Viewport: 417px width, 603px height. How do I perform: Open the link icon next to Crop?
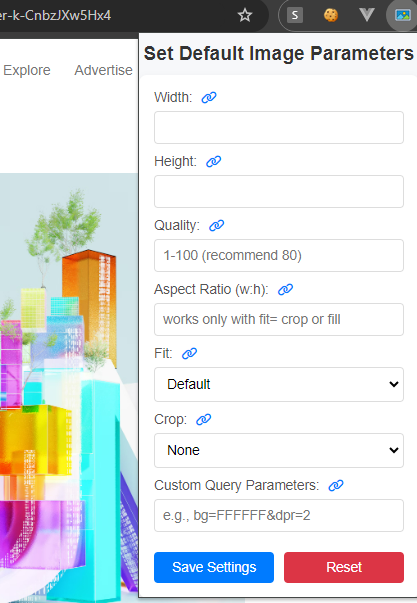coord(203,420)
